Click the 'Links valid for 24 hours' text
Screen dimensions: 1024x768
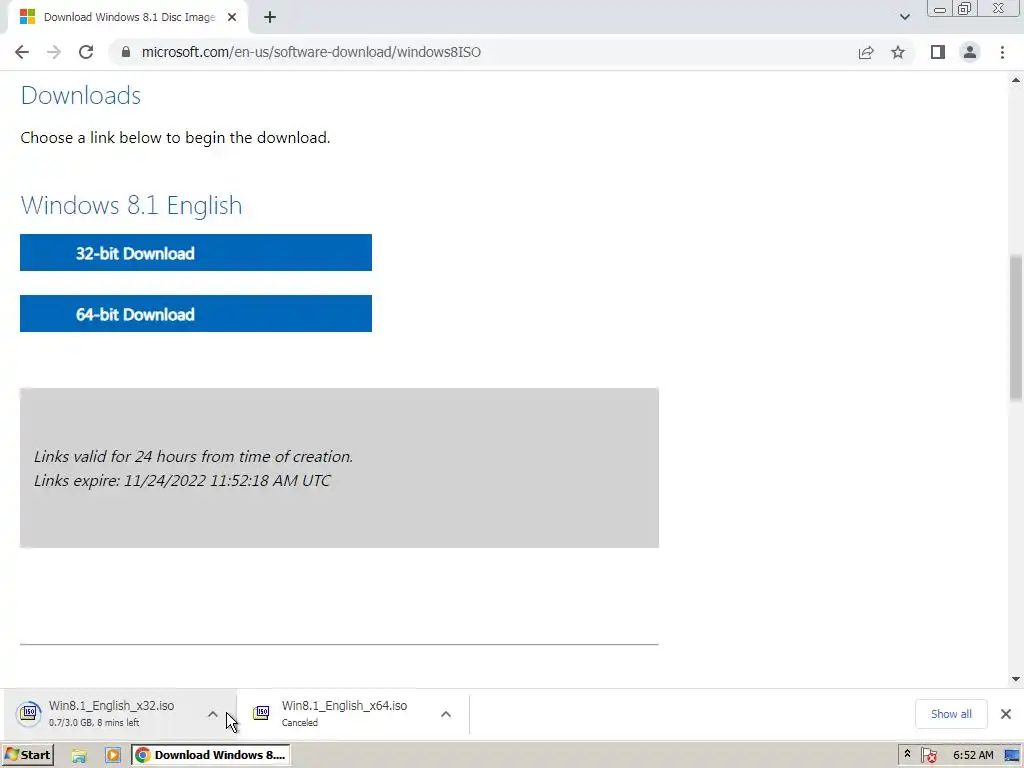pyautogui.click(x=193, y=456)
